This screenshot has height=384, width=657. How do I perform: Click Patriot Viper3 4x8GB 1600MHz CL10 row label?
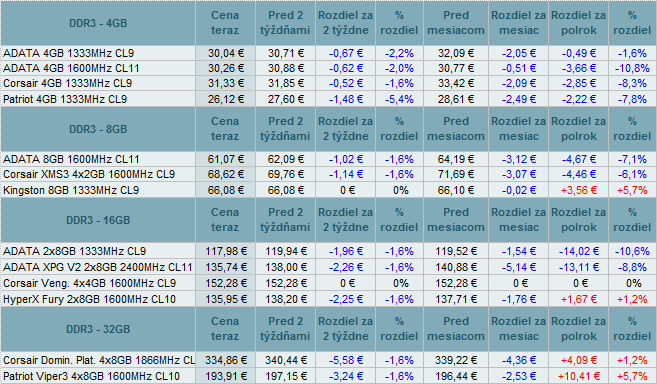point(91,376)
